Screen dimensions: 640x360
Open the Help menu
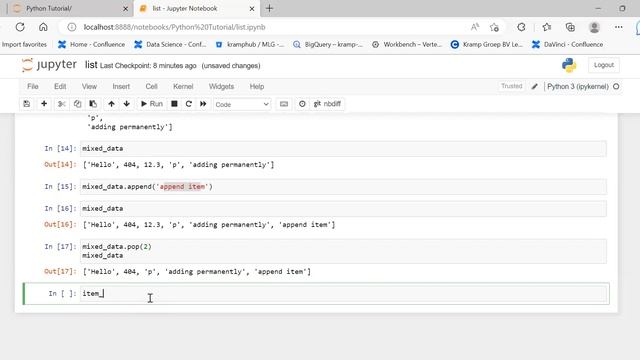click(x=257, y=87)
